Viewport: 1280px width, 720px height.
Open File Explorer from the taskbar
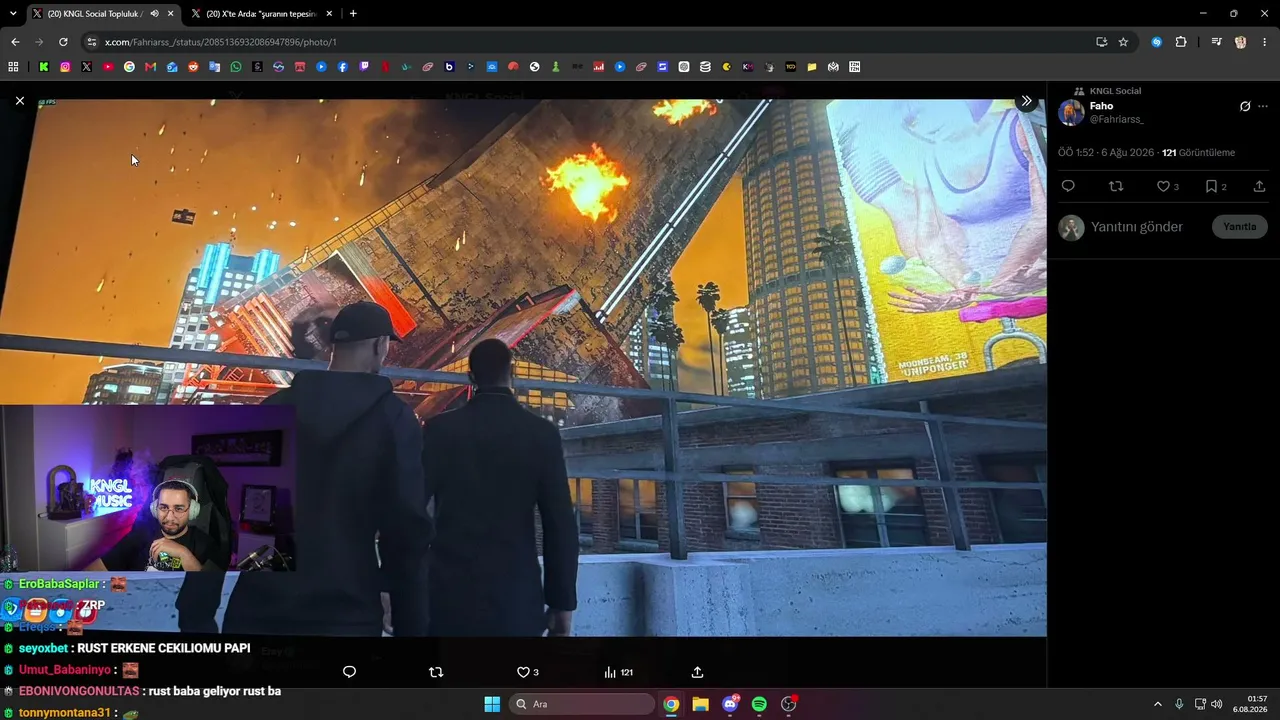pyautogui.click(x=700, y=704)
